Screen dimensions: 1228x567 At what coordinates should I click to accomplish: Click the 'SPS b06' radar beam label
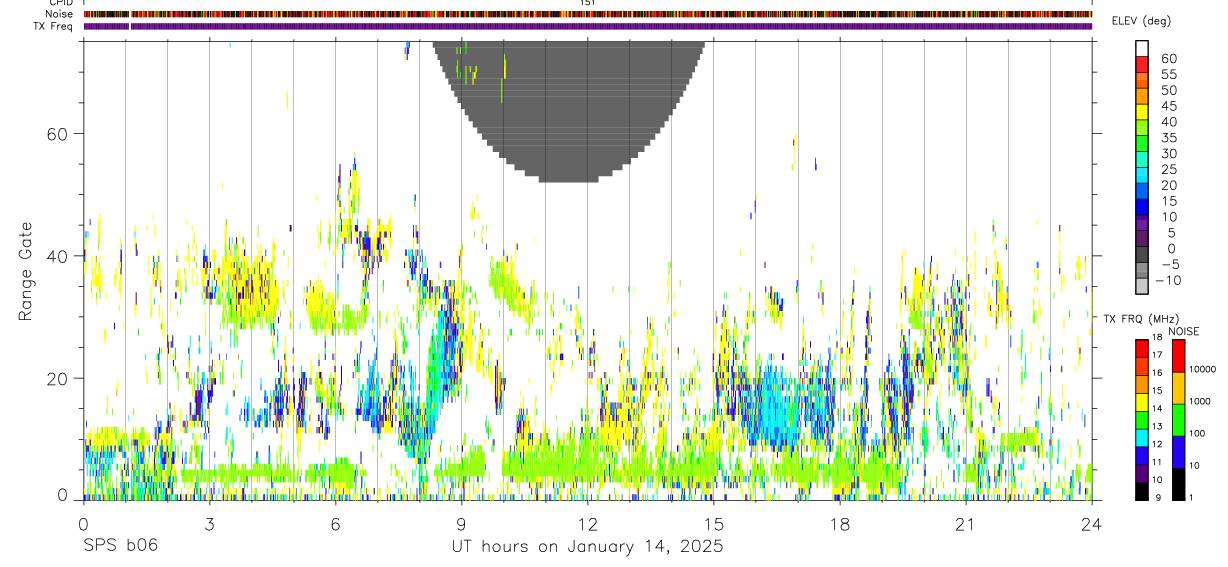pos(120,546)
